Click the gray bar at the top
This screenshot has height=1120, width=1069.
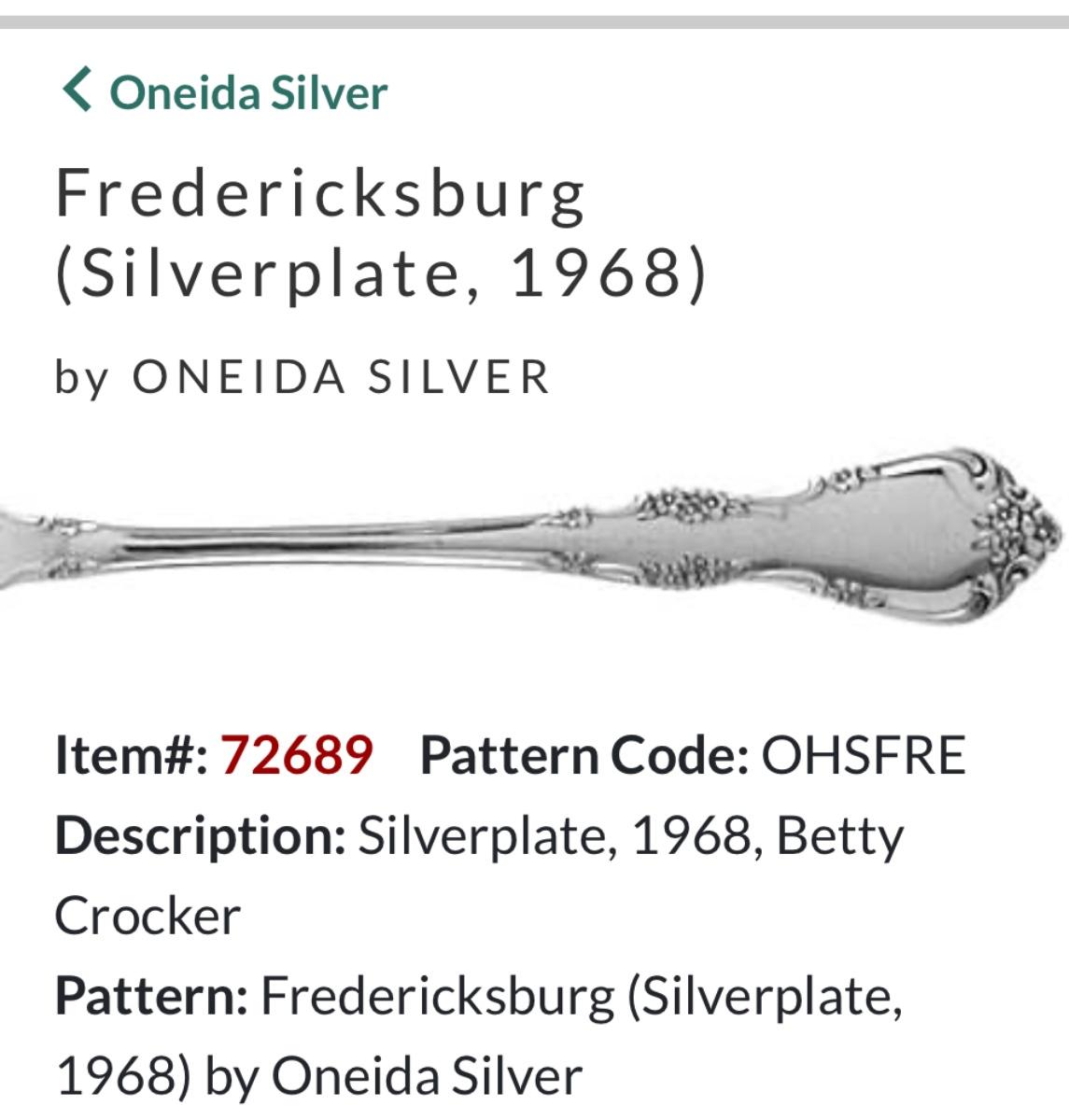534,21
